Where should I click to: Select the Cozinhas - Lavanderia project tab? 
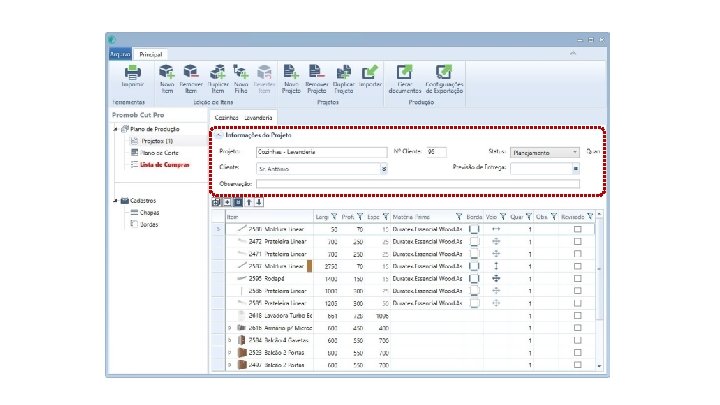[x=243, y=118]
